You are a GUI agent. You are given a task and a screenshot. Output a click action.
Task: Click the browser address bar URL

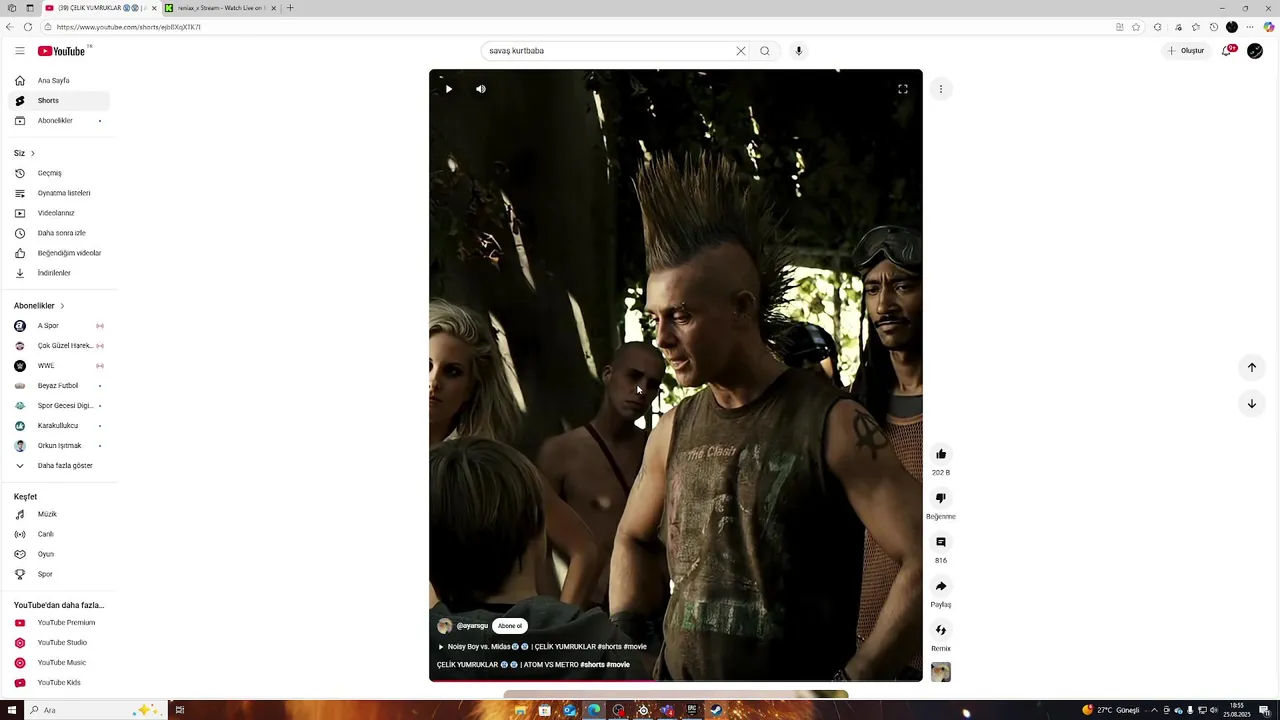point(129,27)
